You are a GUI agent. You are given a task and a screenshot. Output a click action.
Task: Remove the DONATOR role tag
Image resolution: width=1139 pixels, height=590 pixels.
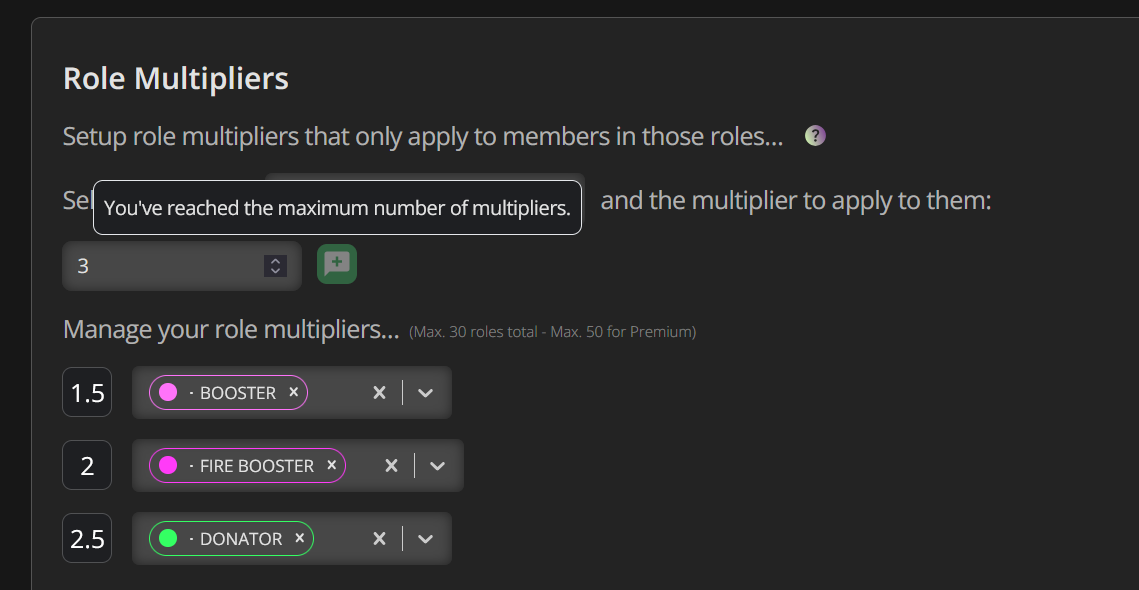(299, 538)
